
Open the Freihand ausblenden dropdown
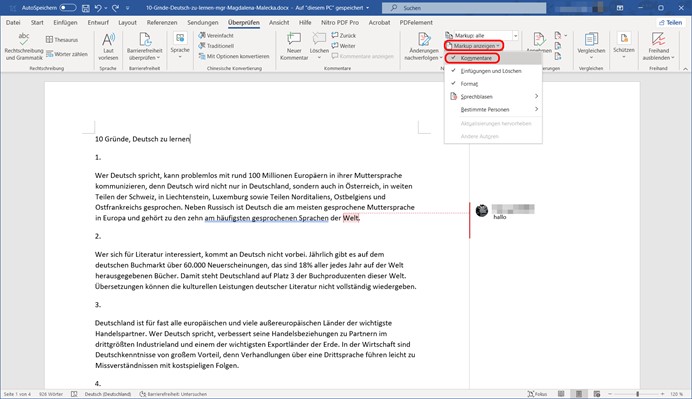(658, 46)
